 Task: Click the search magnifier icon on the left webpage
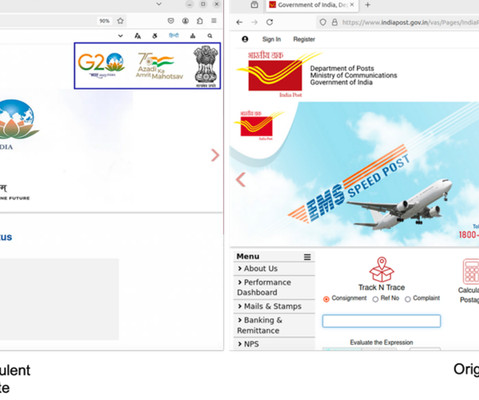[210, 36]
